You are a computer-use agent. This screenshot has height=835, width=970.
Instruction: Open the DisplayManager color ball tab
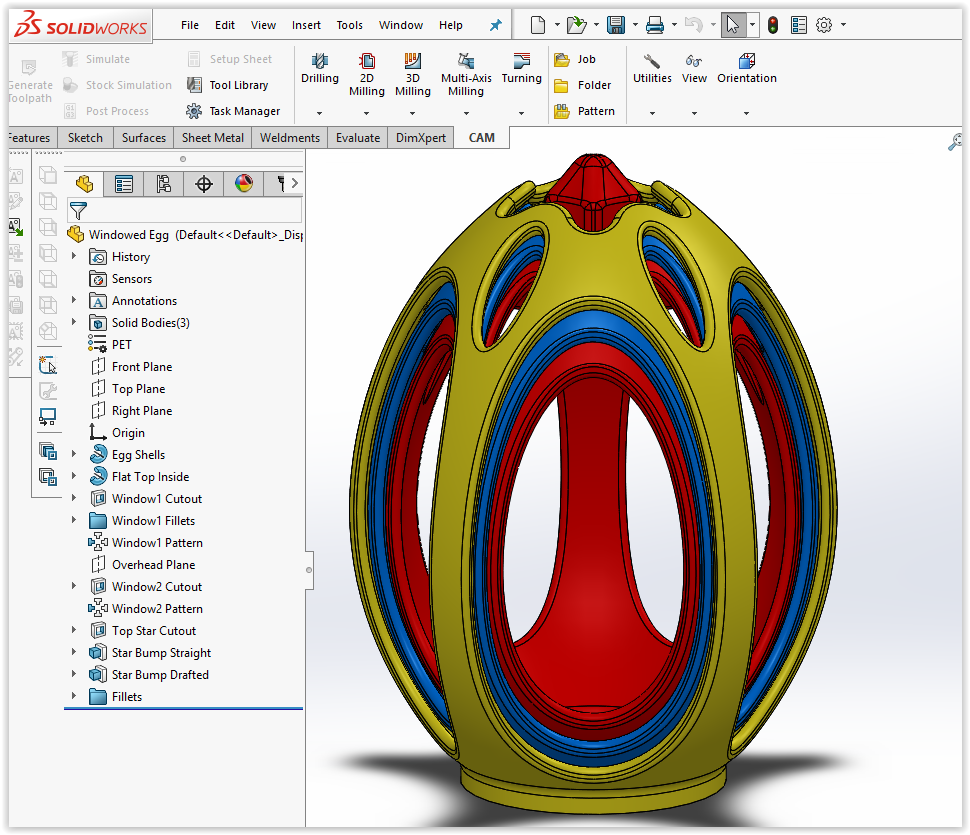(x=244, y=184)
